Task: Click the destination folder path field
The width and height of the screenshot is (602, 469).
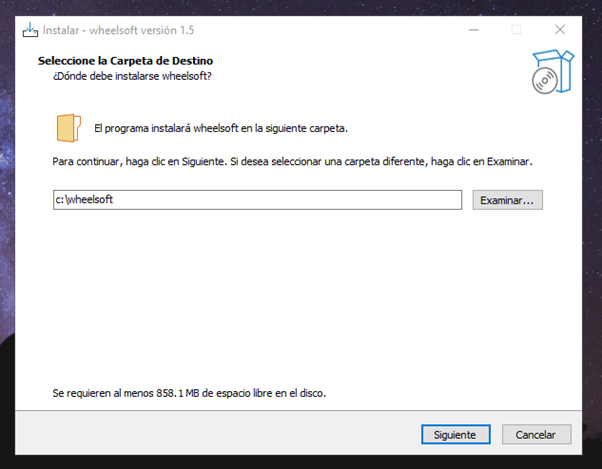Action: [257, 200]
